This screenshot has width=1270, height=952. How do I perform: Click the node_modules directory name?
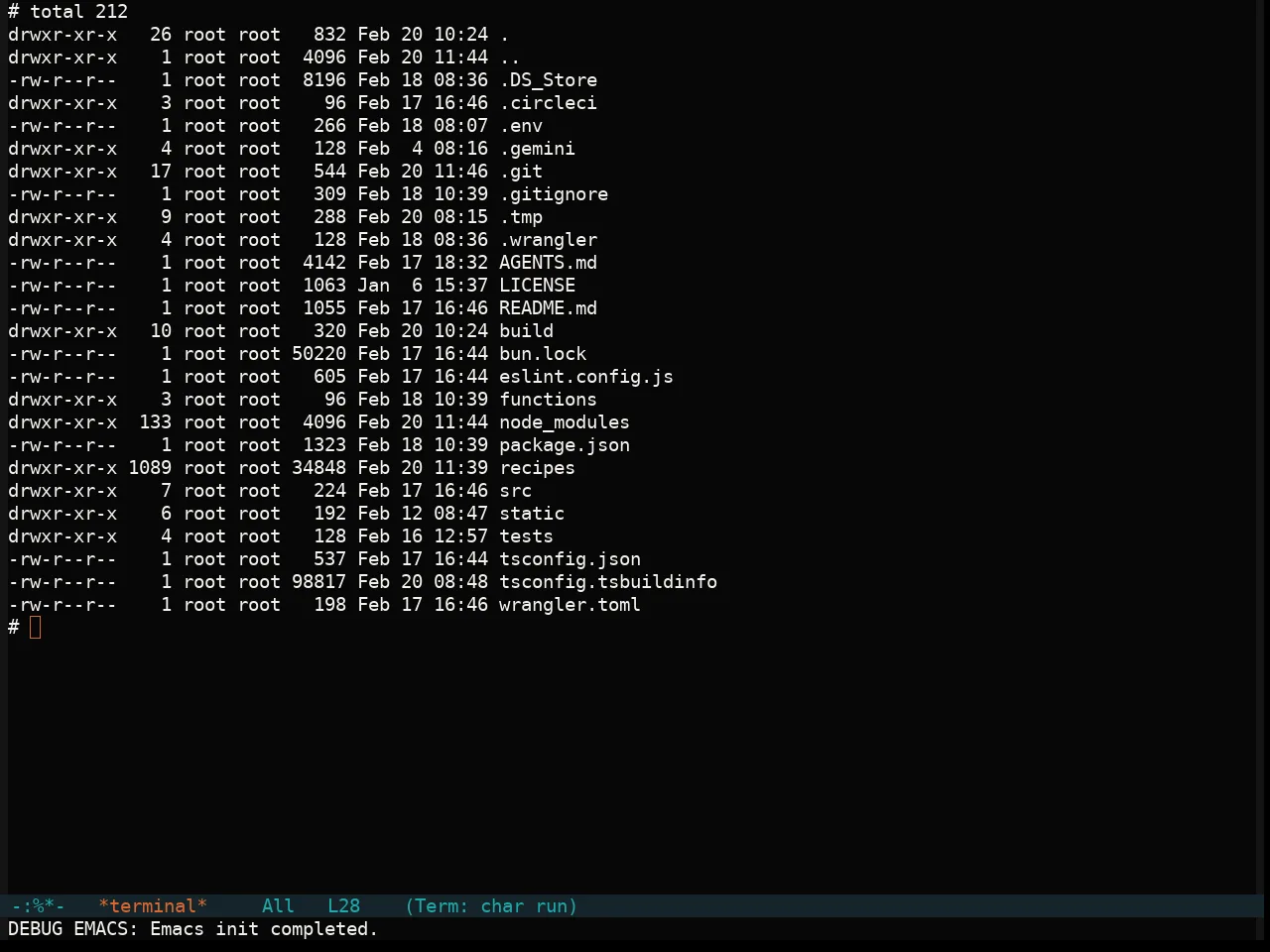tap(565, 422)
